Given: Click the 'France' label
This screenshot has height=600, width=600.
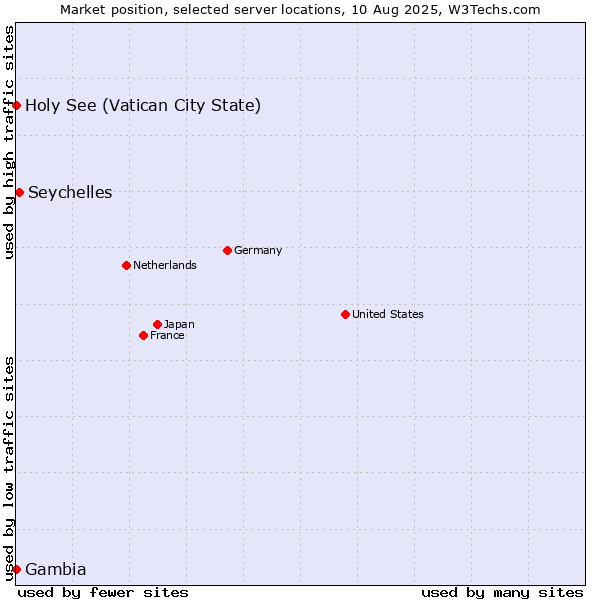Looking at the screenshot, I should 167,336.
